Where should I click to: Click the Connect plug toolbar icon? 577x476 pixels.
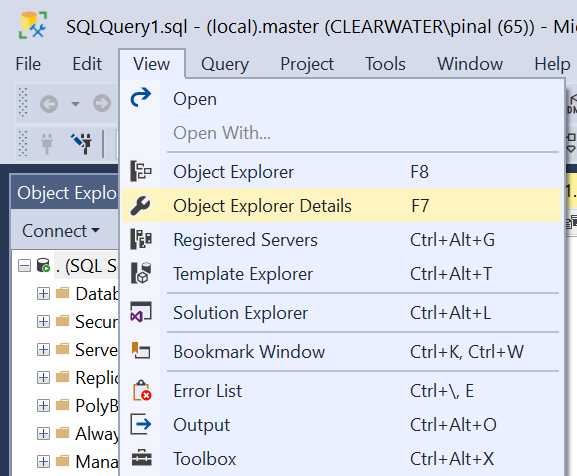coord(47,143)
